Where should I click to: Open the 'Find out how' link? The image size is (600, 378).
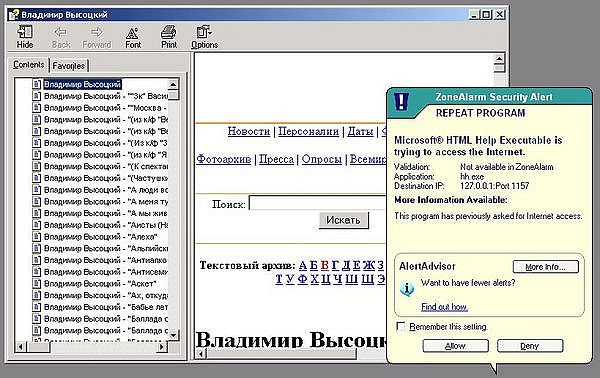444,307
